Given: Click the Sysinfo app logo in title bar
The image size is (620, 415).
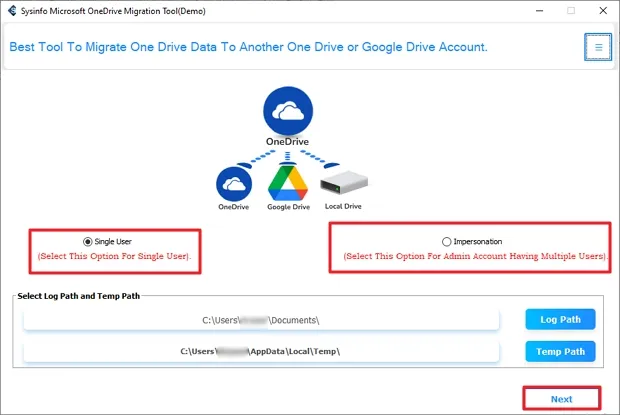Looking at the screenshot, I should click(x=12, y=11).
